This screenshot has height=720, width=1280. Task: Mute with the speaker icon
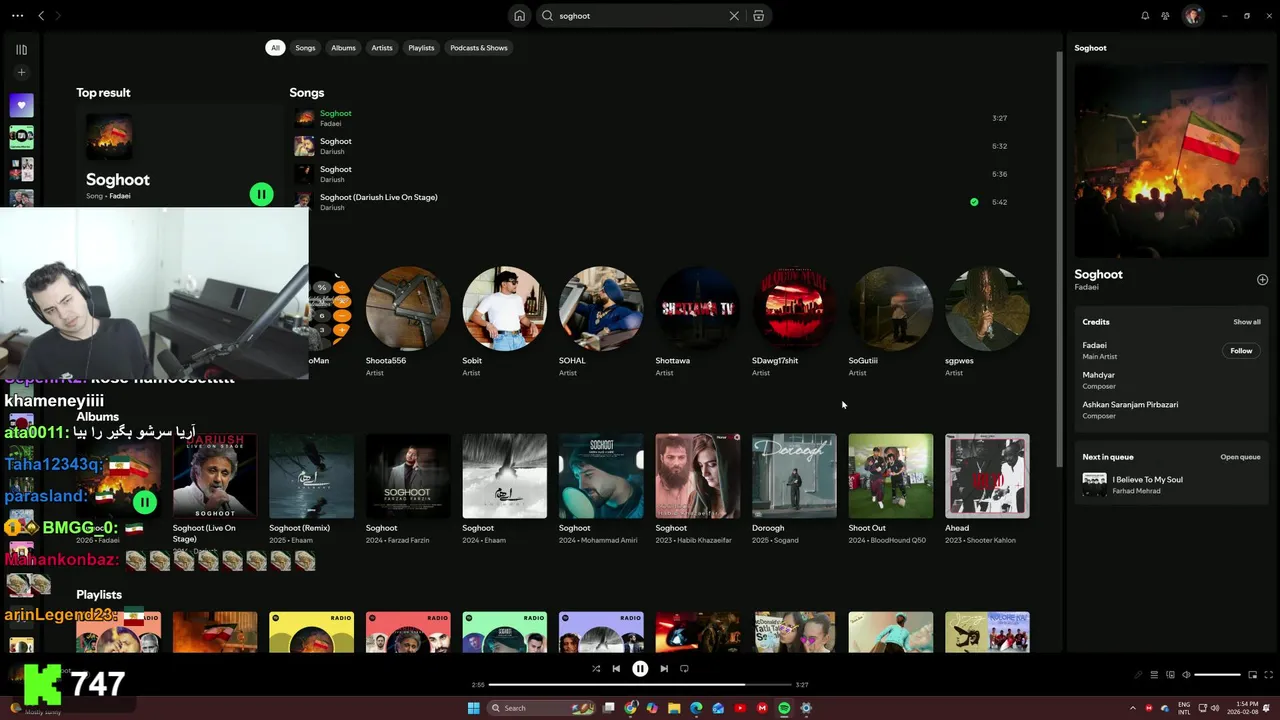tap(1186, 675)
